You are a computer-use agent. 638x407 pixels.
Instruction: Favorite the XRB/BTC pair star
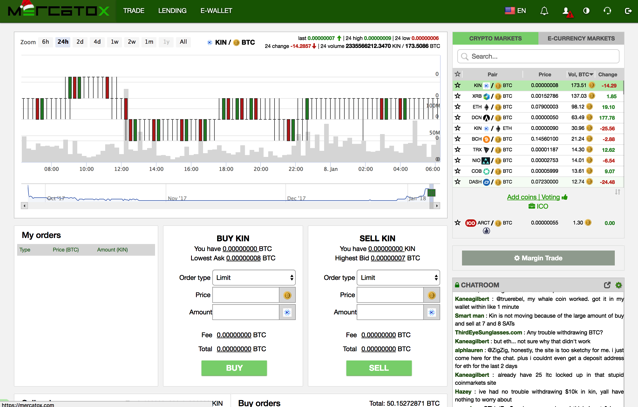458,96
